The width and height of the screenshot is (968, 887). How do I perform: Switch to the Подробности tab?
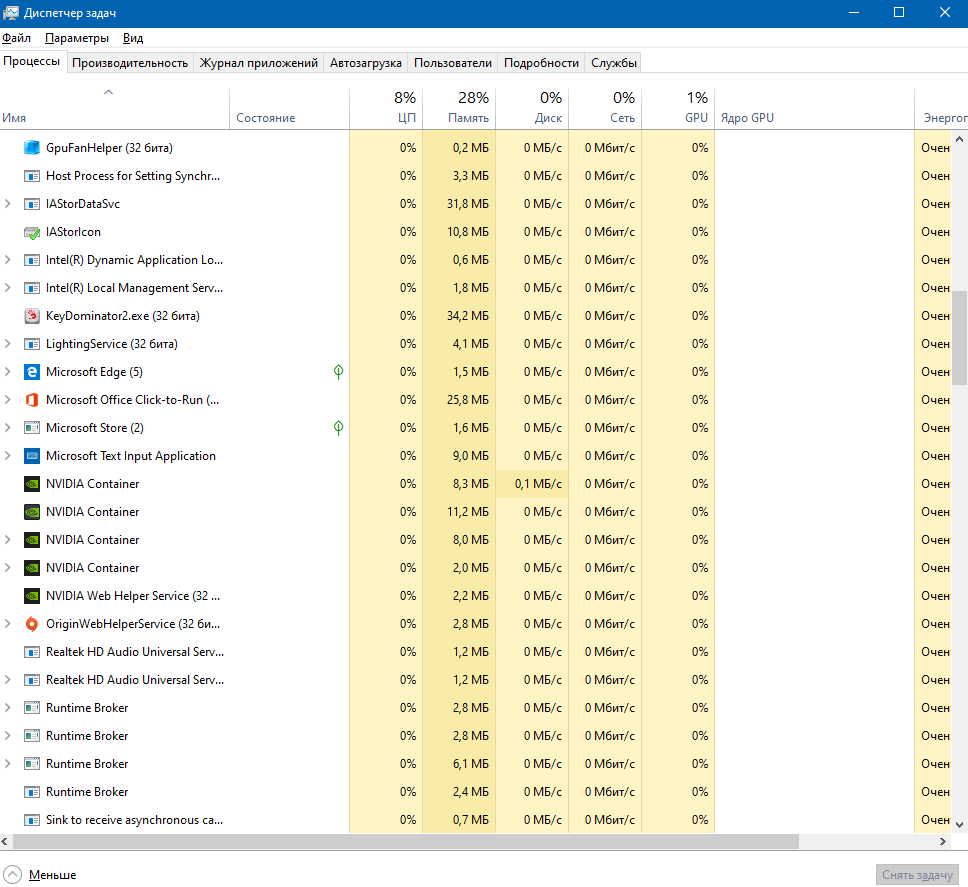click(541, 63)
